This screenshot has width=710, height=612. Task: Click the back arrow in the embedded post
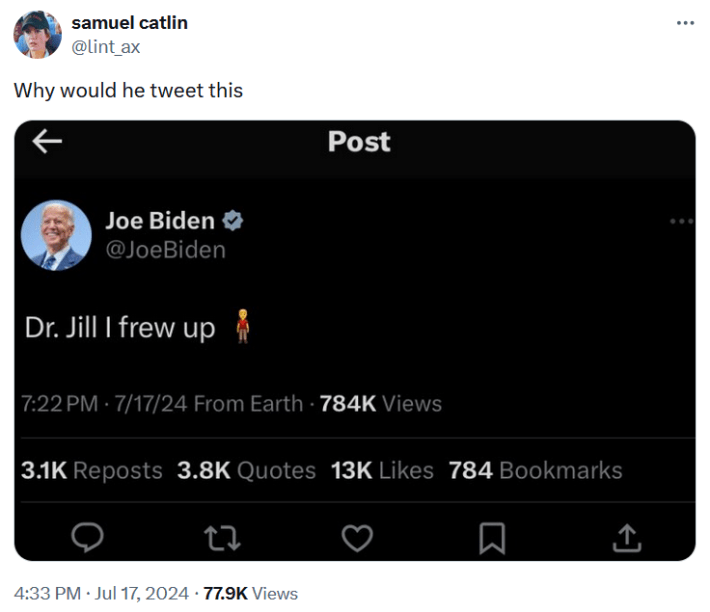pos(47,142)
